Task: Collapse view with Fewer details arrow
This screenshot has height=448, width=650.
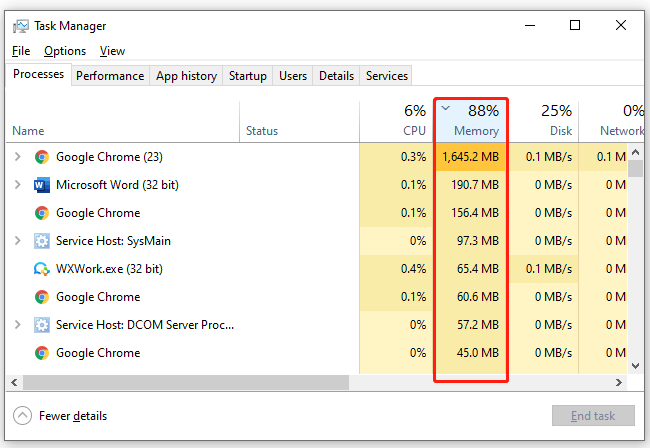Action: pos(22,416)
